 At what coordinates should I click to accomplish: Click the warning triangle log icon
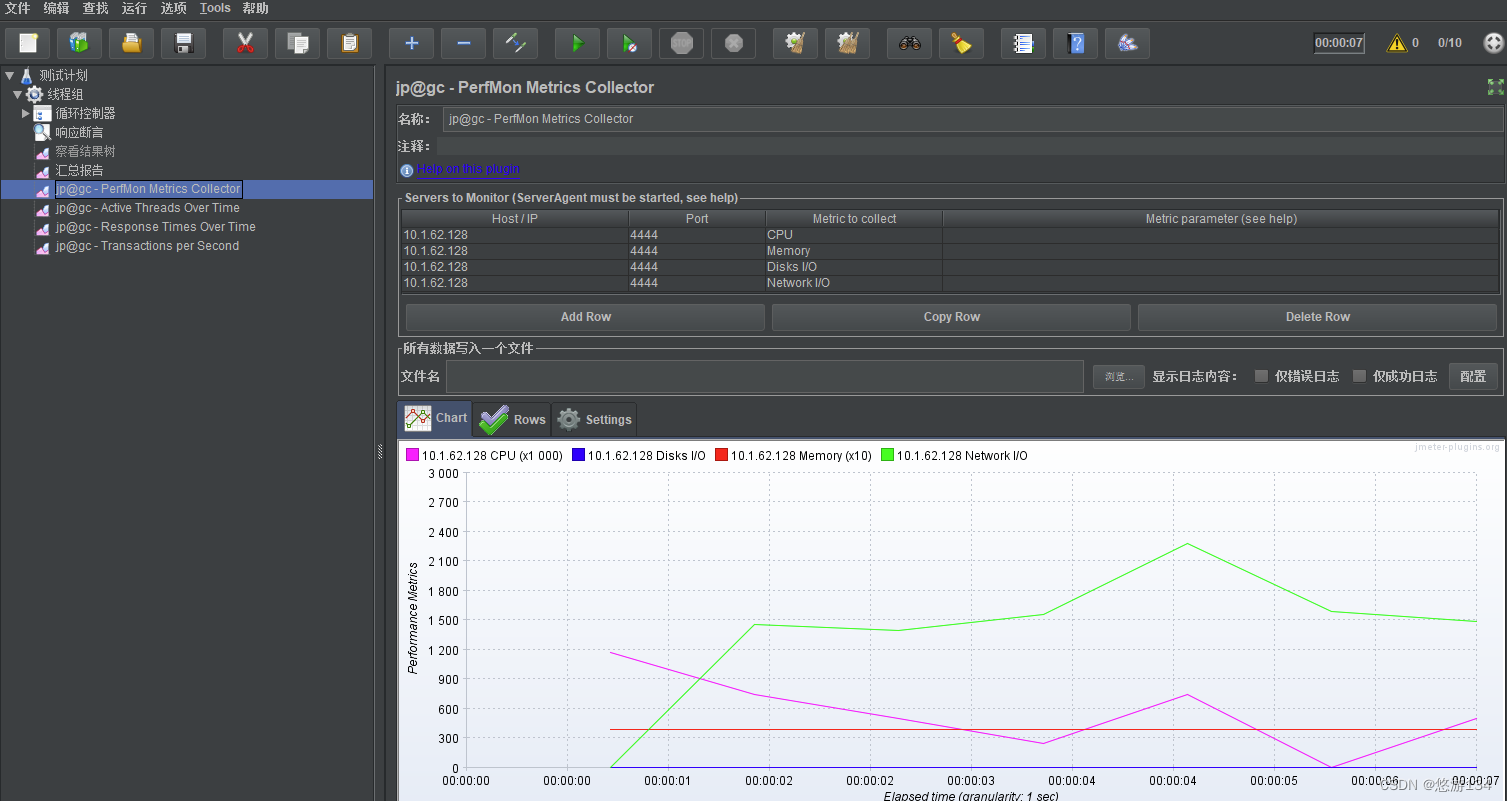tap(1397, 43)
